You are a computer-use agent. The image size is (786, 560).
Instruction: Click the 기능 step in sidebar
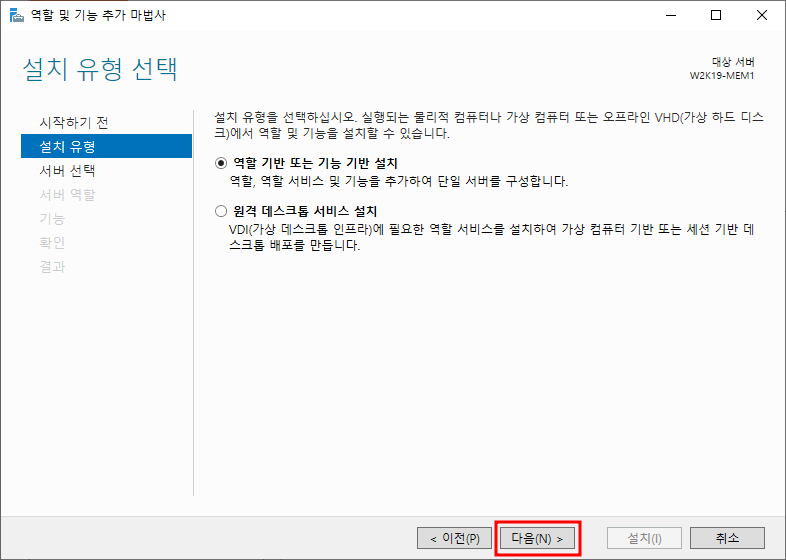tap(52, 219)
